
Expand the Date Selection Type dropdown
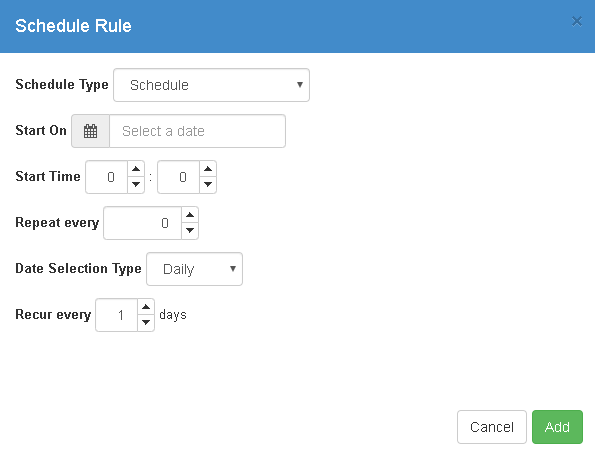point(194,269)
